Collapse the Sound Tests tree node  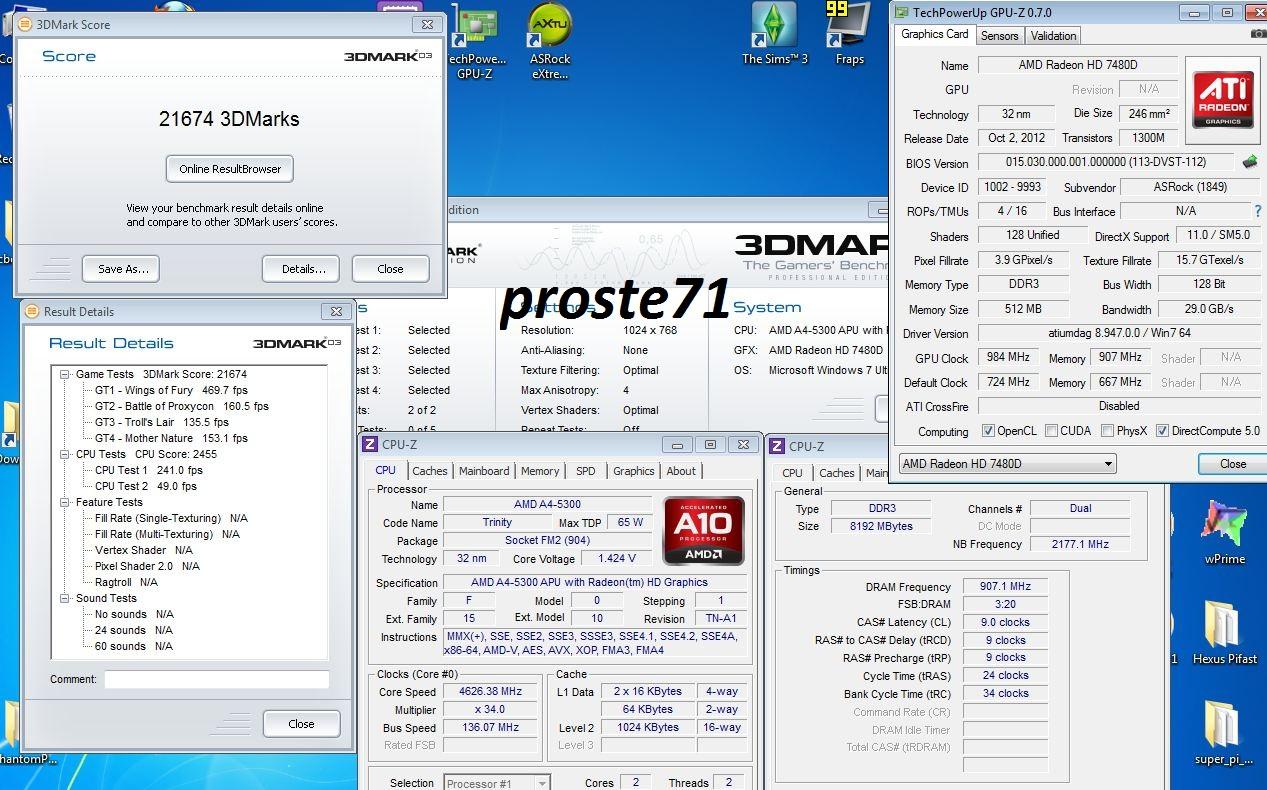tap(66, 598)
